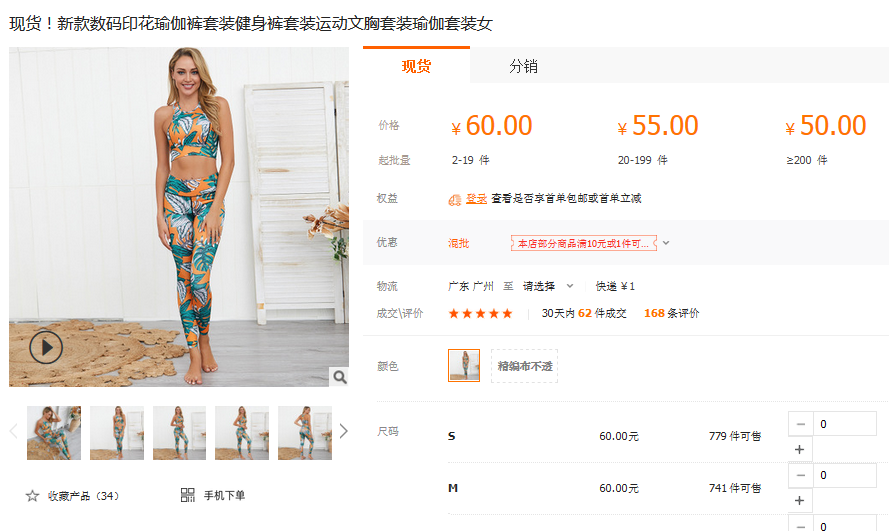Open the 登录 login link

pyautogui.click(x=476, y=198)
